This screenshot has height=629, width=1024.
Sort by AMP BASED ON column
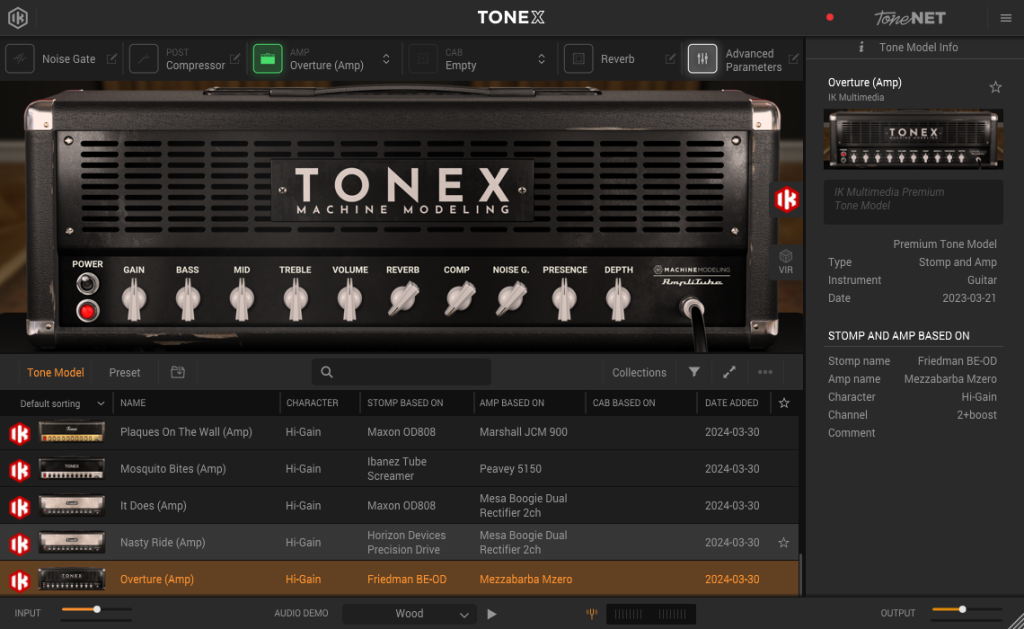click(511, 403)
